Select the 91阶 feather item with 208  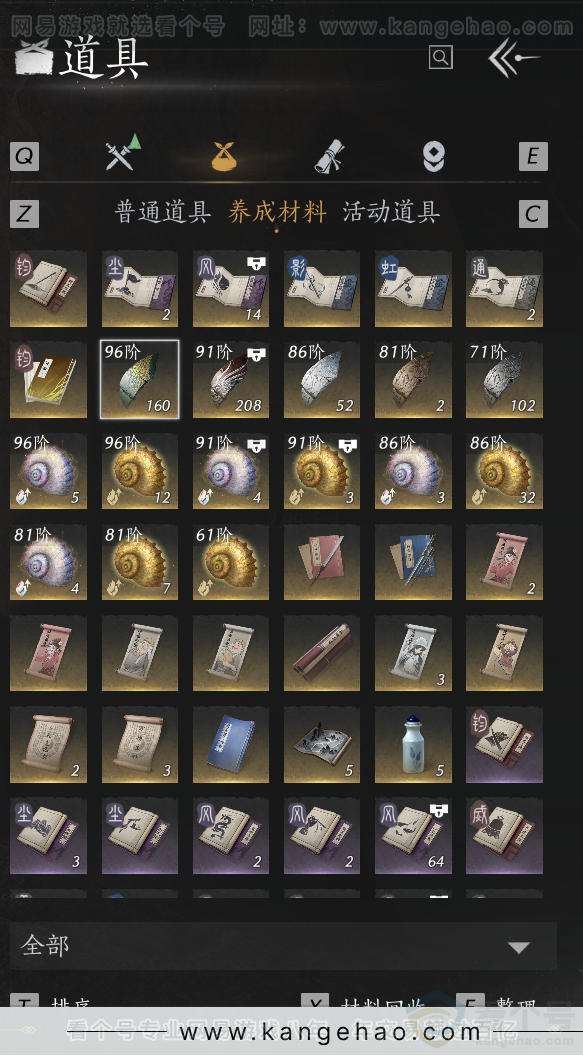[231, 379]
